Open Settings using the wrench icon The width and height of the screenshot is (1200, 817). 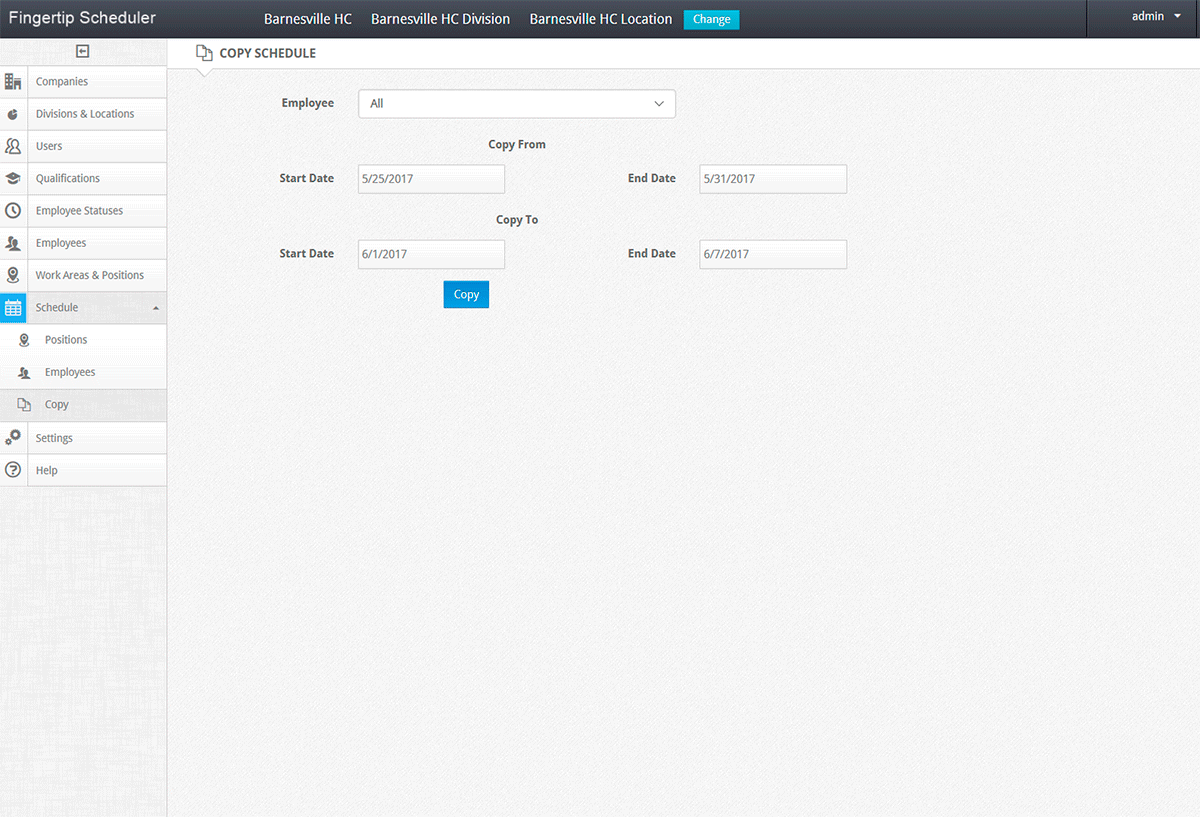point(14,437)
